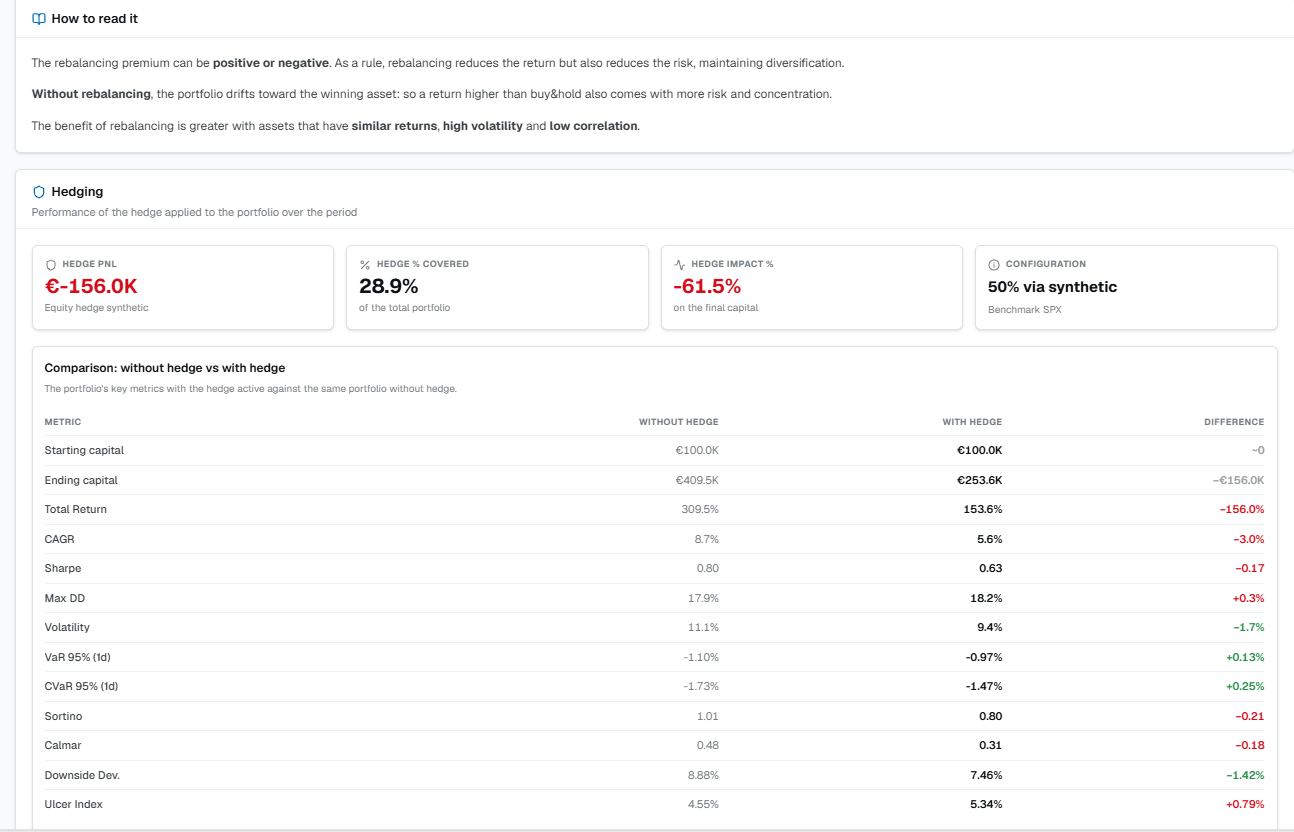This screenshot has height=832, width=1294.
Task: Click the WITHOUT HEDGE column header
Action: pyautogui.click(x=678, y=422)
